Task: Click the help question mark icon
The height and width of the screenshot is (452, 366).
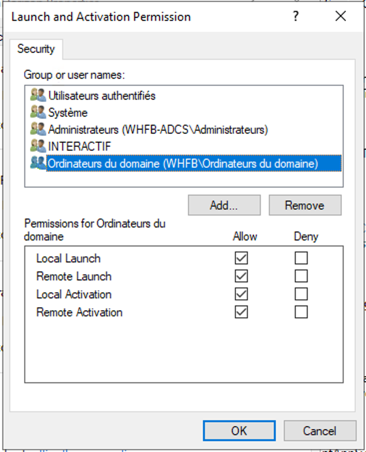Action: point(296,16)
